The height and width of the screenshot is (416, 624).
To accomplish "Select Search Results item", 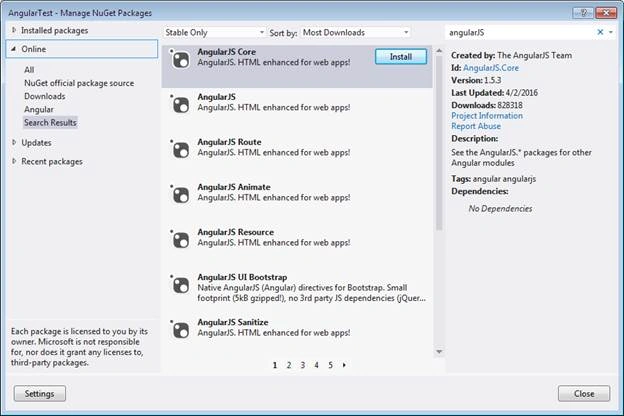I will click(x=50, y=123).
